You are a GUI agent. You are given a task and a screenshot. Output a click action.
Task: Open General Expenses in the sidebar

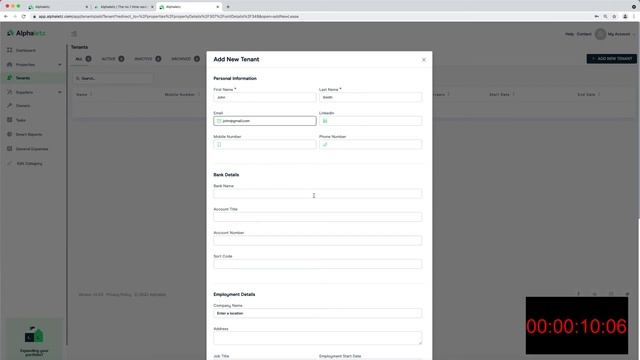point(33,149)
